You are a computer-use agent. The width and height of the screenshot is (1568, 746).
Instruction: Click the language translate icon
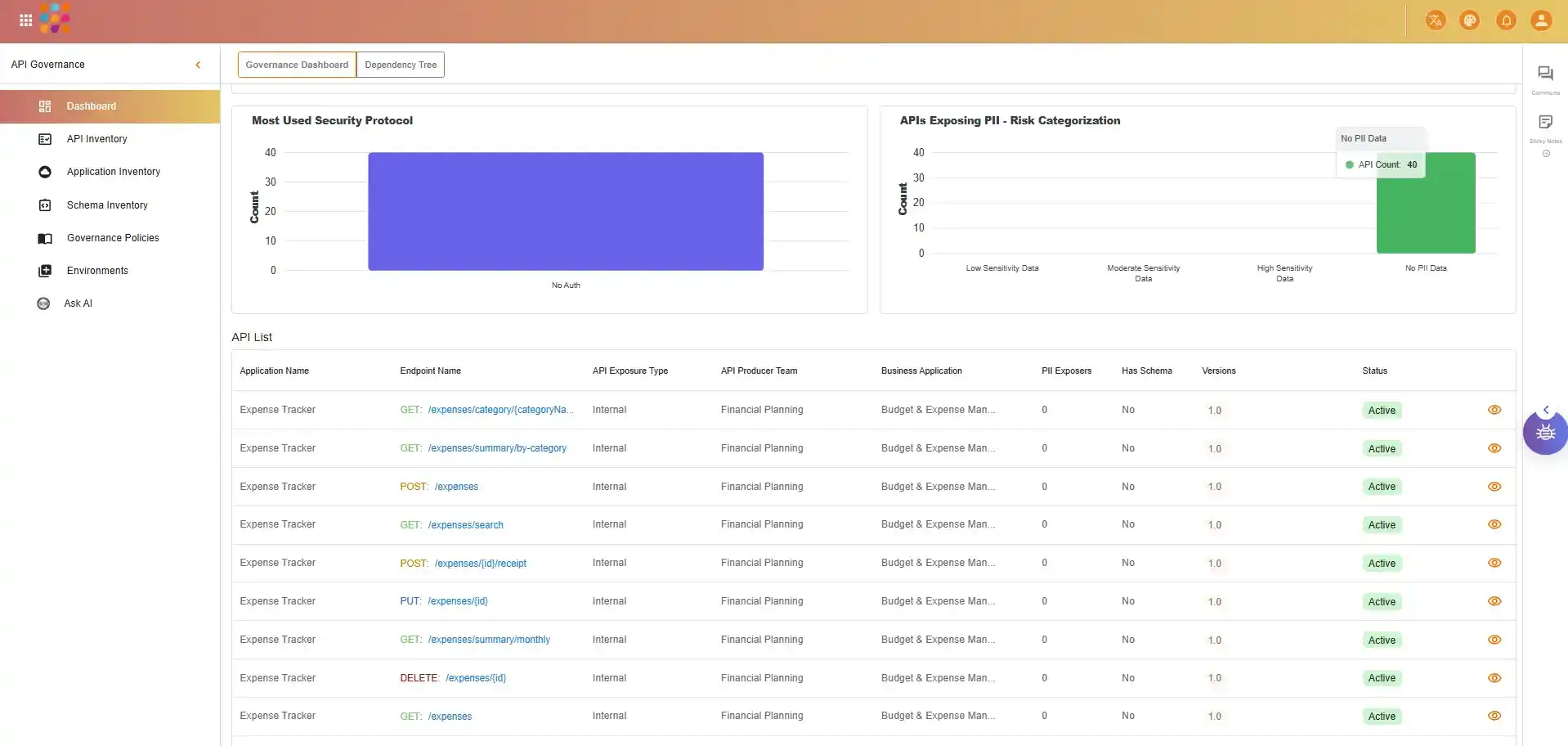click(1435, 20)
